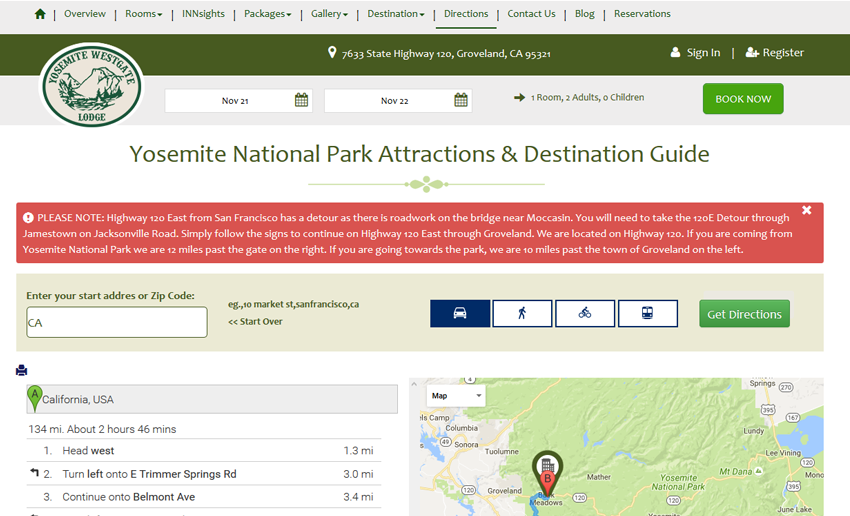Open the INNsights menu item
850x516 pixels.
click(203, 14)
